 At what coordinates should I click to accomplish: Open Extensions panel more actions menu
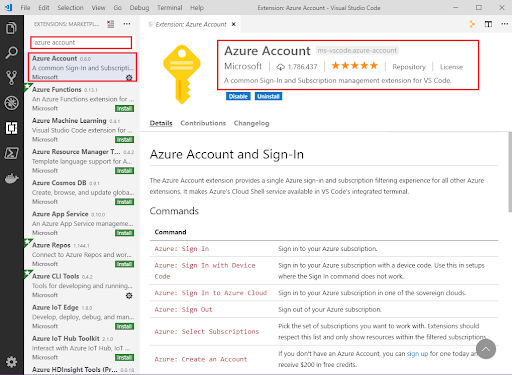[x=127, y=24]
